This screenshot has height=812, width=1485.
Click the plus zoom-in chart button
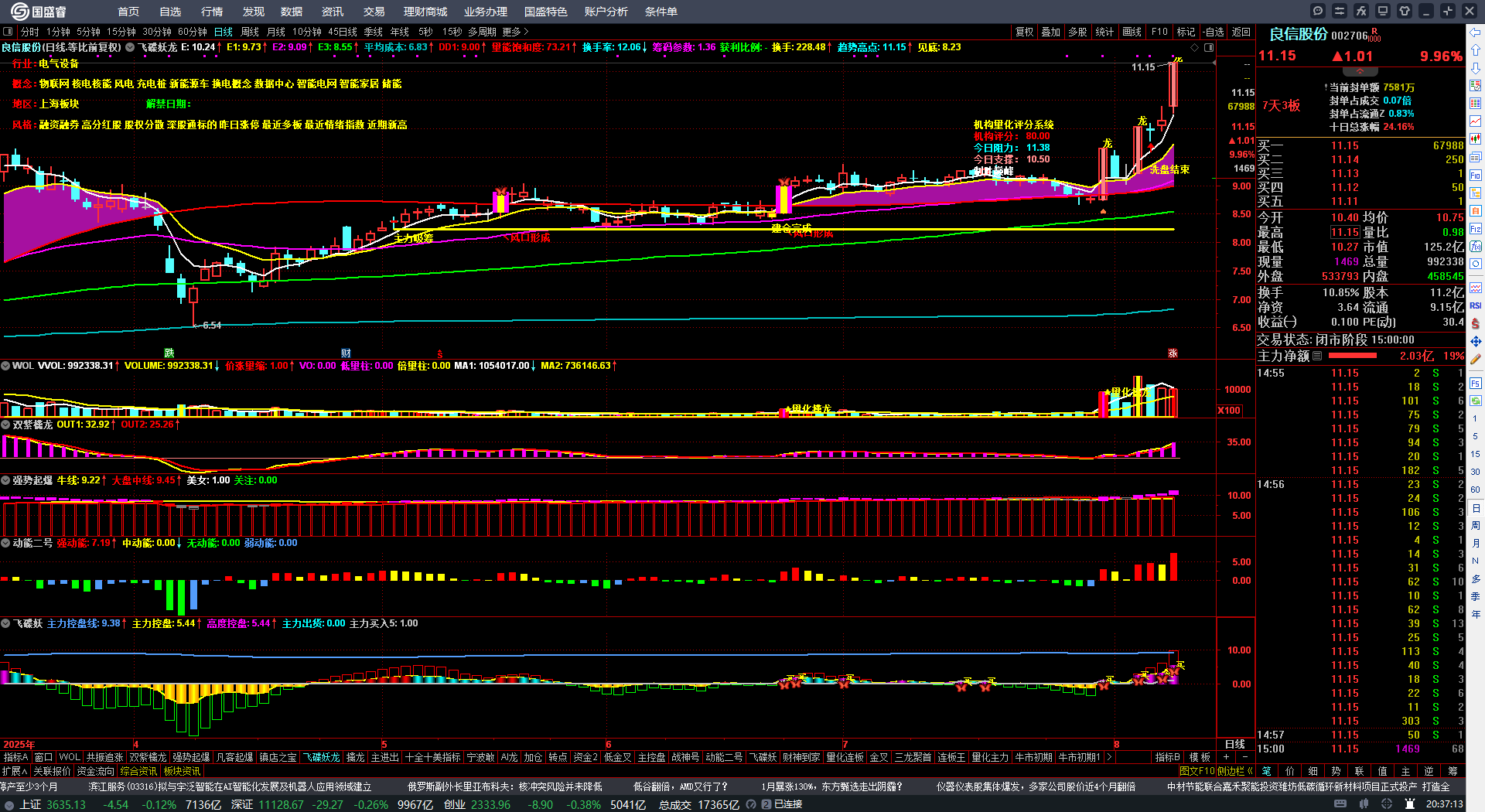[1227, 757]
